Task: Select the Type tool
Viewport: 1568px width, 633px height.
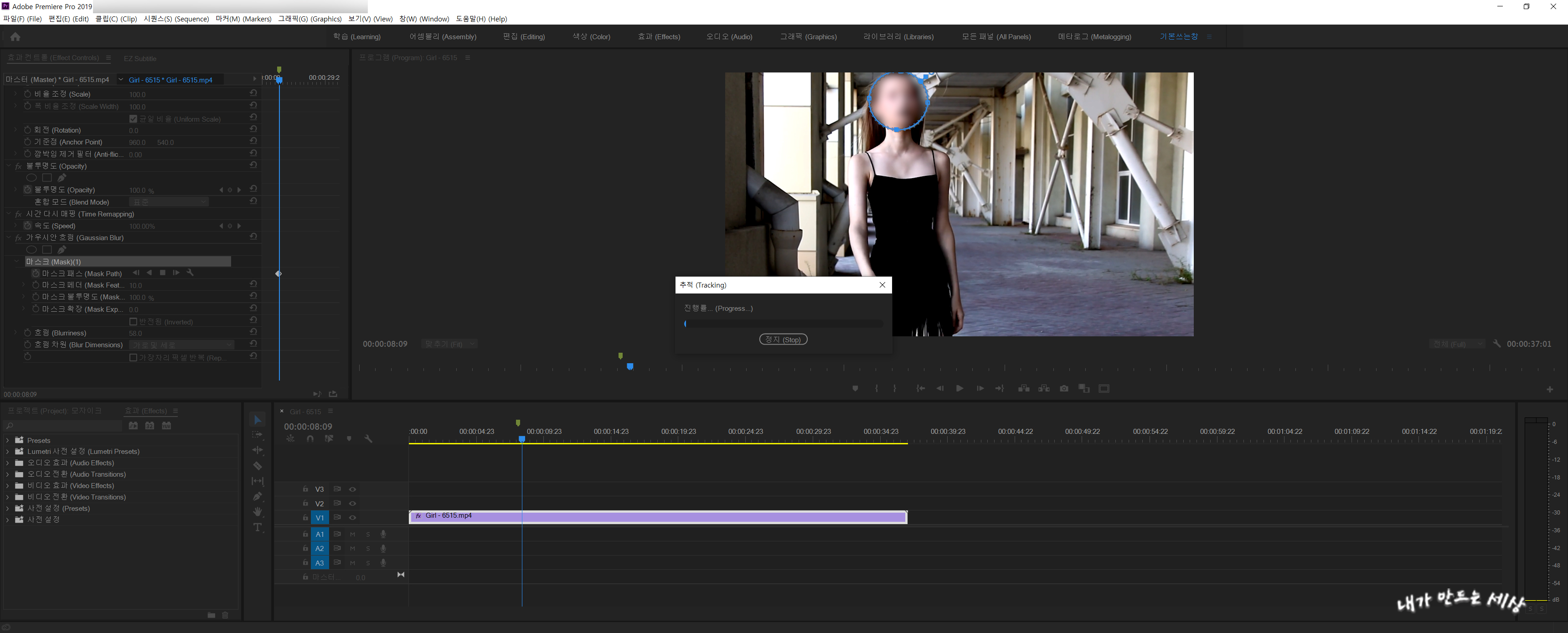Action: [258, 527]
